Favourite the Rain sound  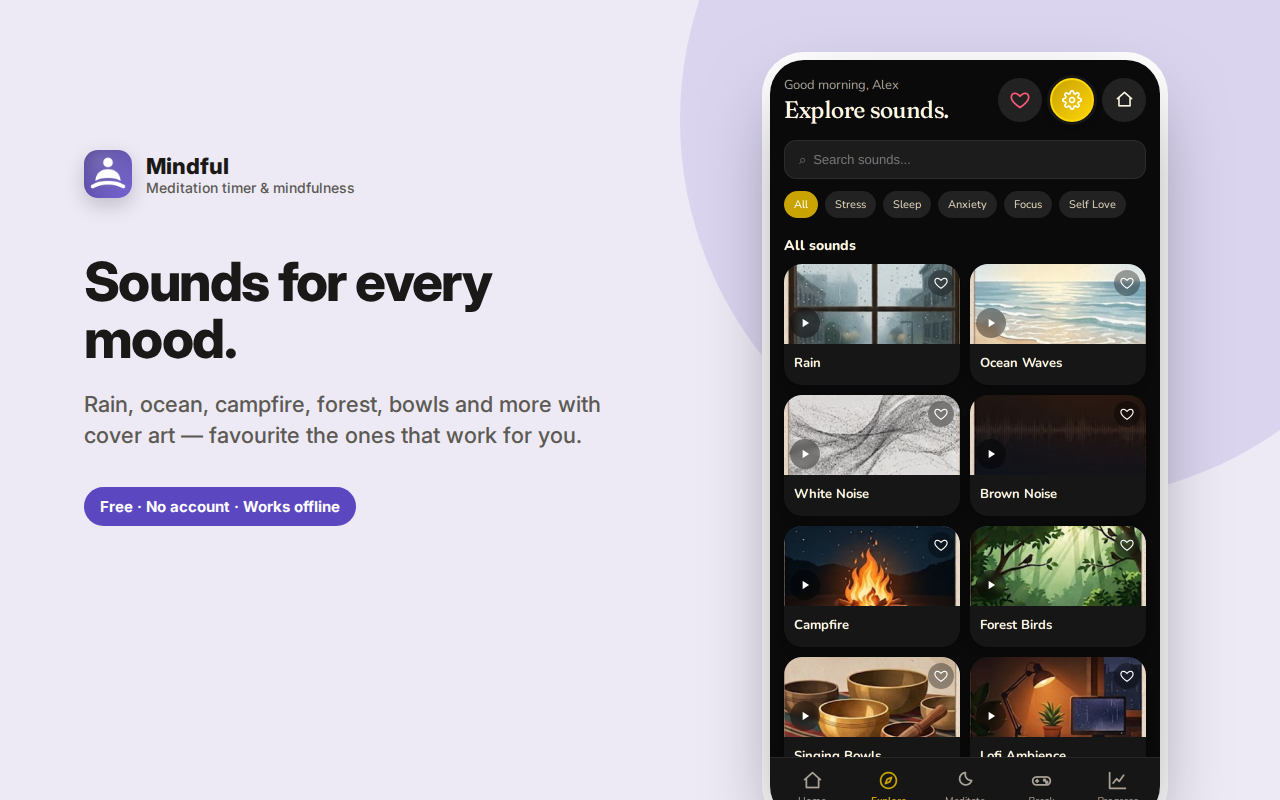pyautogui.click(x=941, y=283)
